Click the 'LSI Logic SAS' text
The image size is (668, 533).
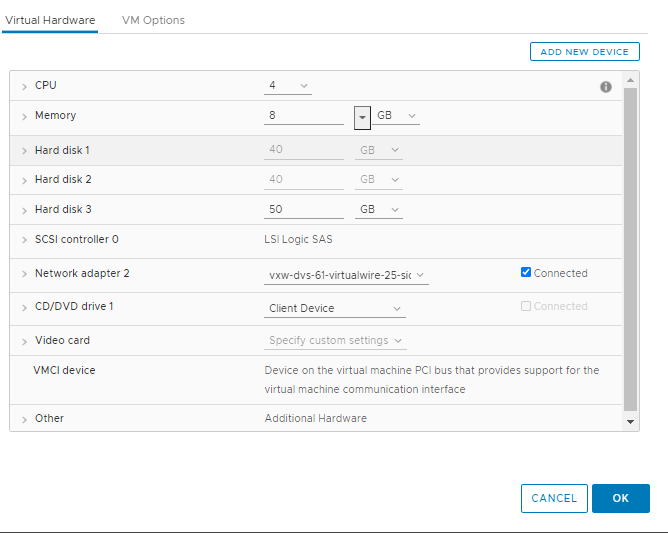click(x=298, y=239)
